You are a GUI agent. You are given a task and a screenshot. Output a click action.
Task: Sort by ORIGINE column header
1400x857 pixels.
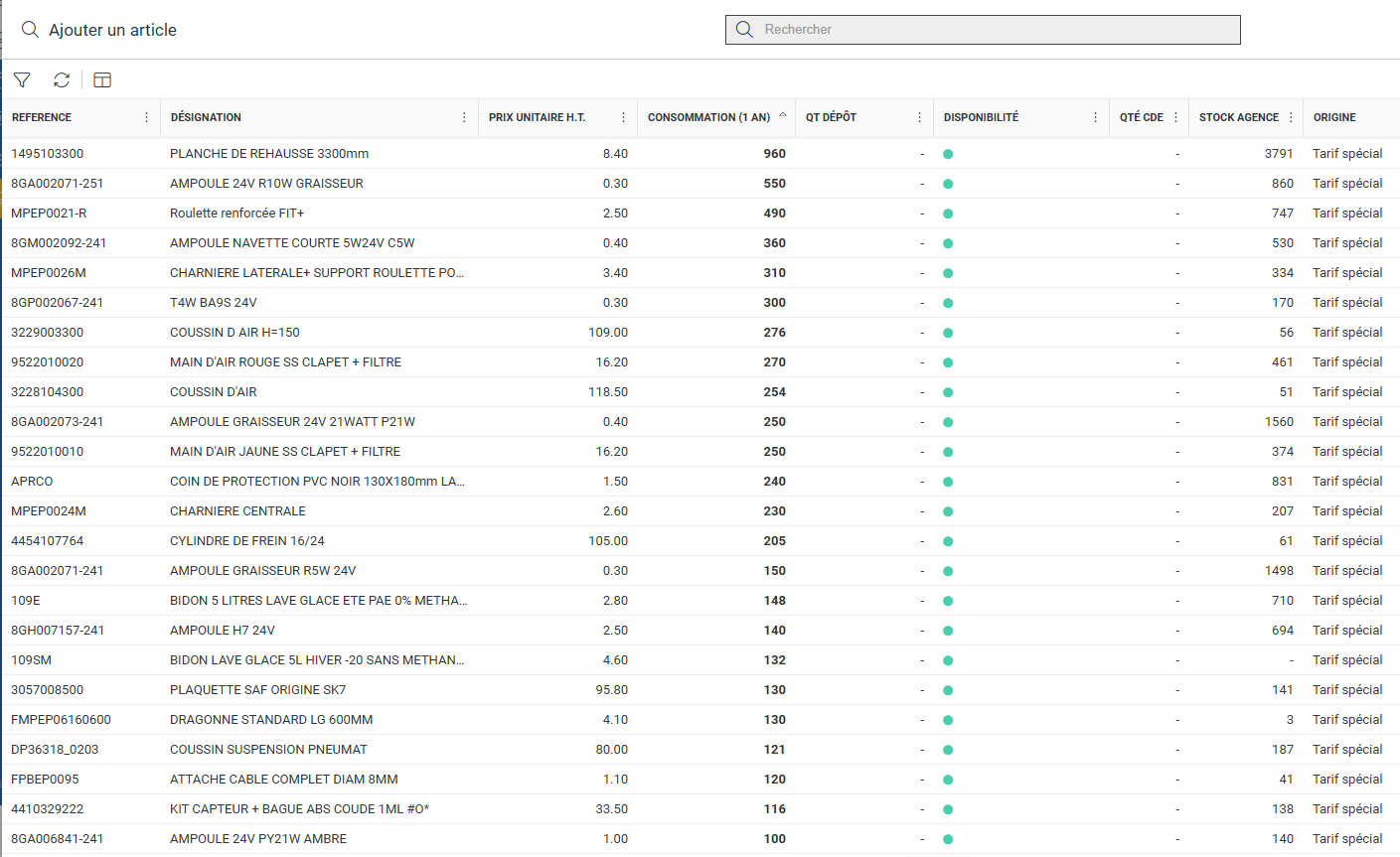pyautogui.click(x=1334, y=117)
